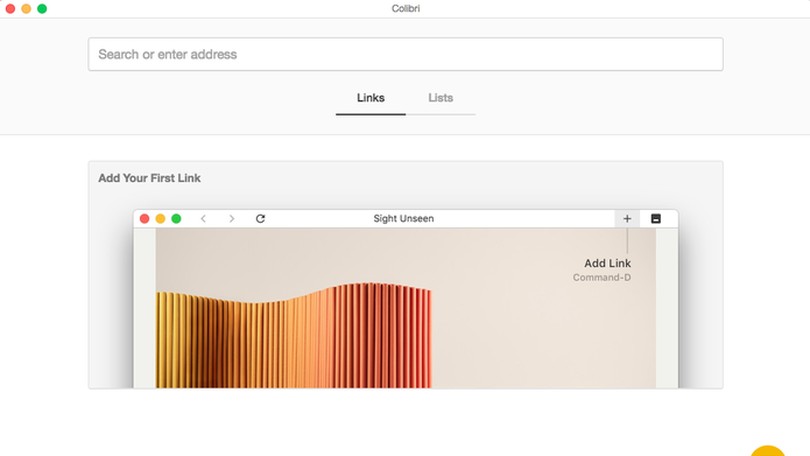Click the plus Add Link icon
The height and width of the screenshot is (456, 810).
627,218
